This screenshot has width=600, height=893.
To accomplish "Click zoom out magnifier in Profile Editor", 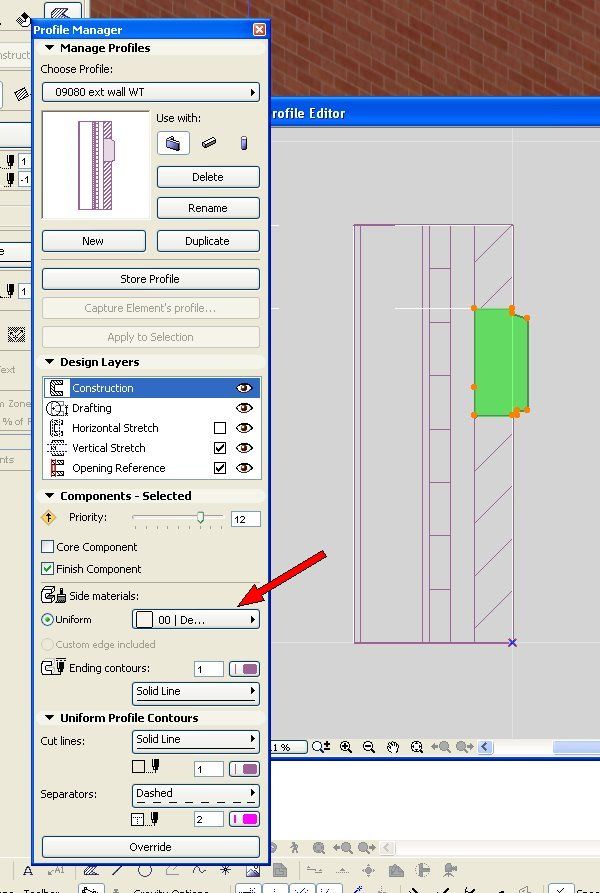I will (368, 747).
